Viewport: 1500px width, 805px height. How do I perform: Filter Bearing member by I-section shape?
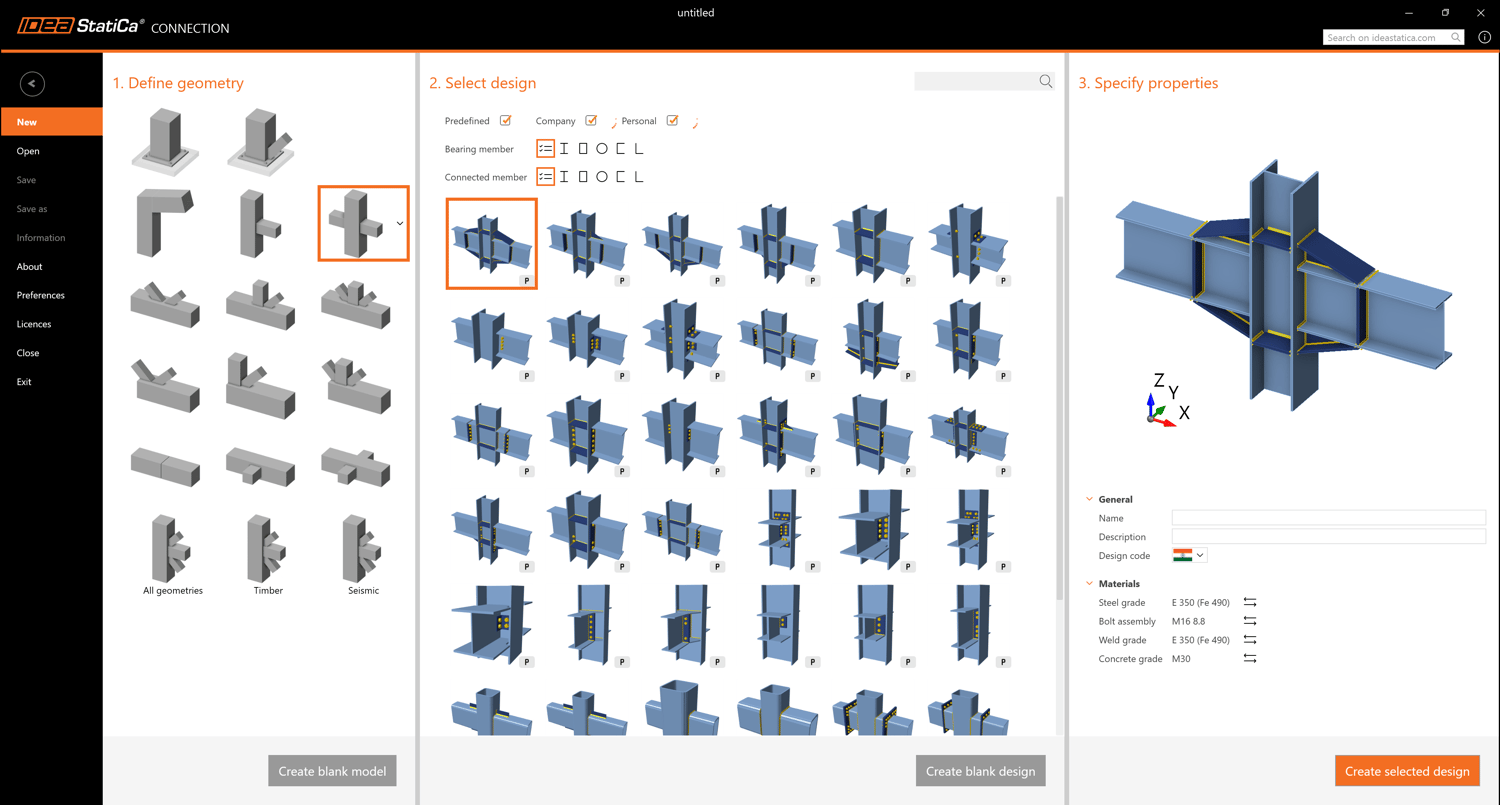[x=564, y=149]
